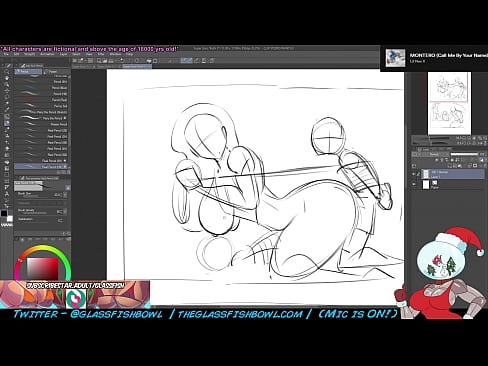Adjust the layer opacity slider
Image resolution: width=488 pixels, height=366 pixels.
(465, 154)
